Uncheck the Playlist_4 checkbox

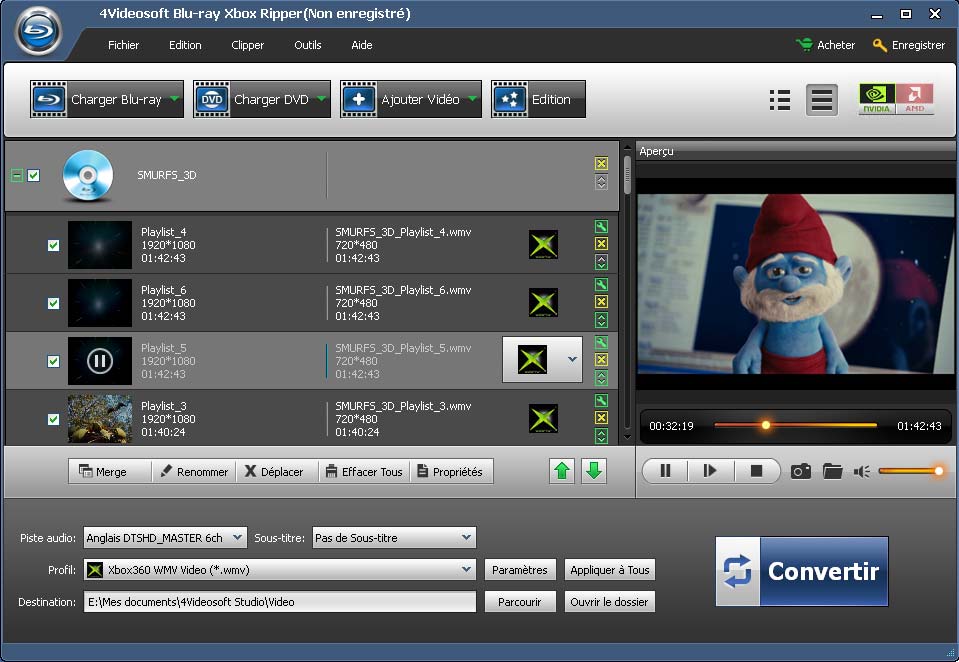(54, 245)
